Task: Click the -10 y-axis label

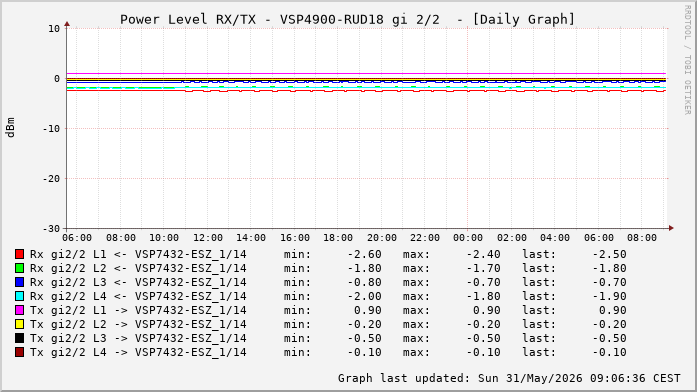Action: point(51,128)
